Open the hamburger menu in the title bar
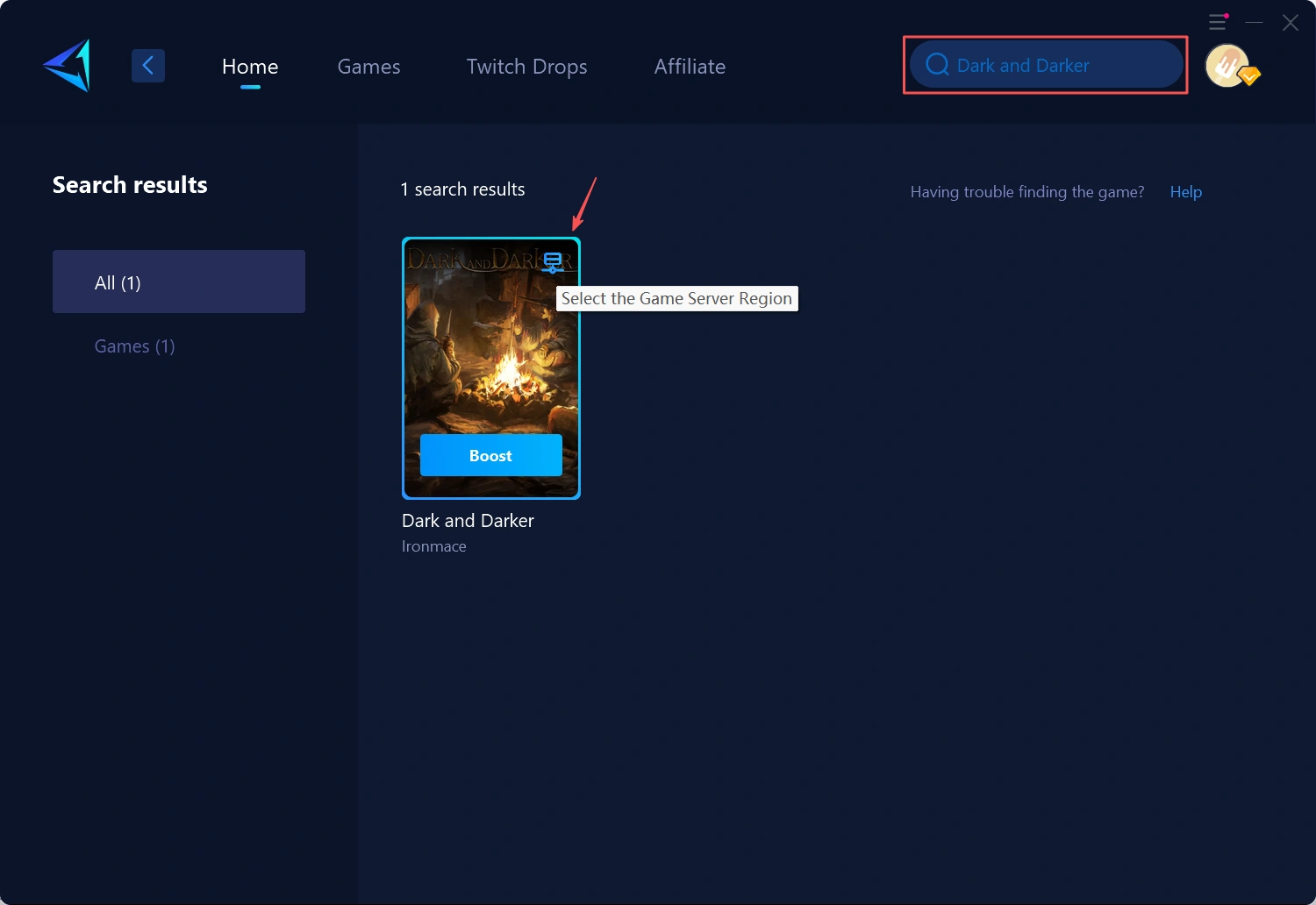Screen dimensions: 1316x905 (1218, 22)
